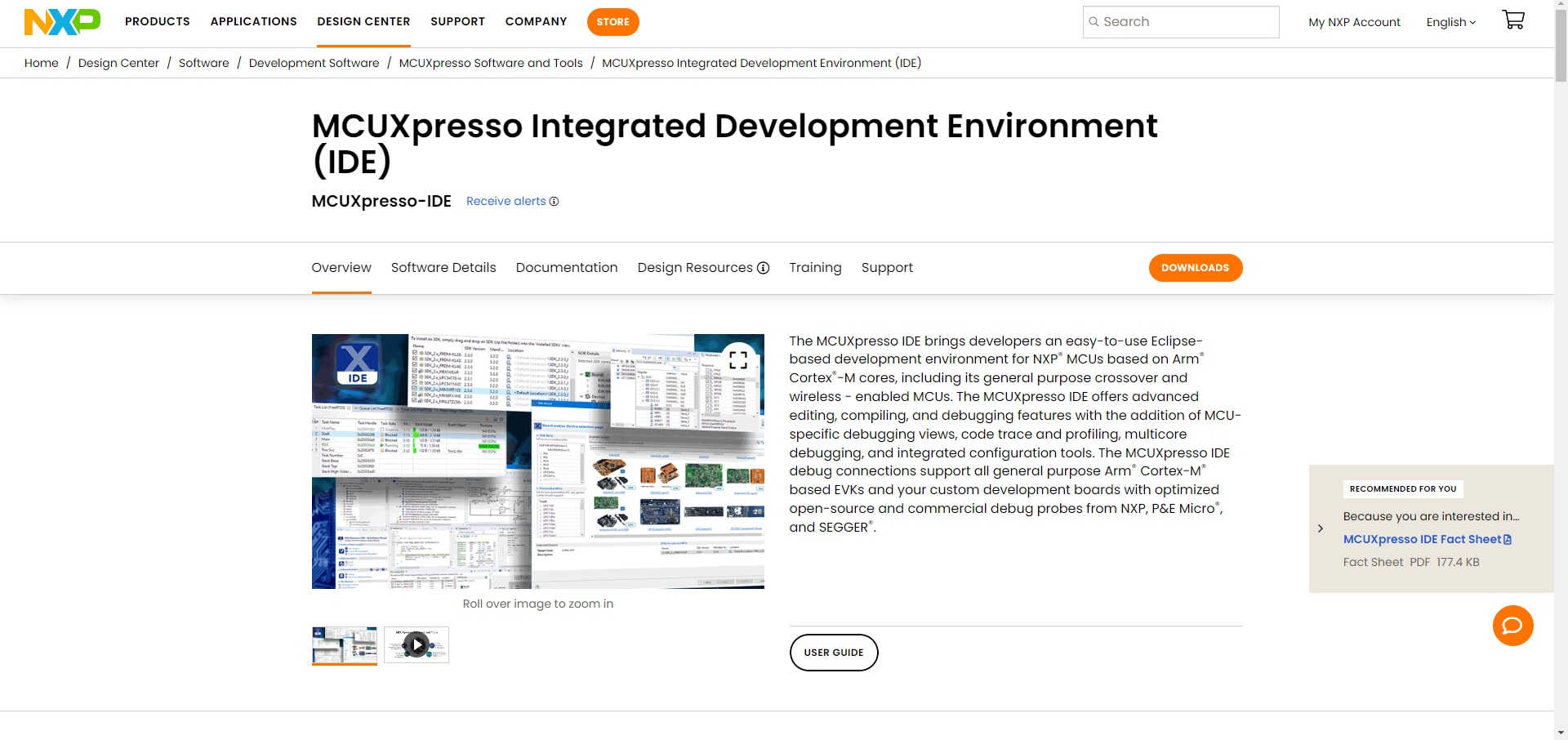This screenshot has width=1568, height=740.
Task: Go to Development Software breadcrumb
Action: click(x=314, y=63)
